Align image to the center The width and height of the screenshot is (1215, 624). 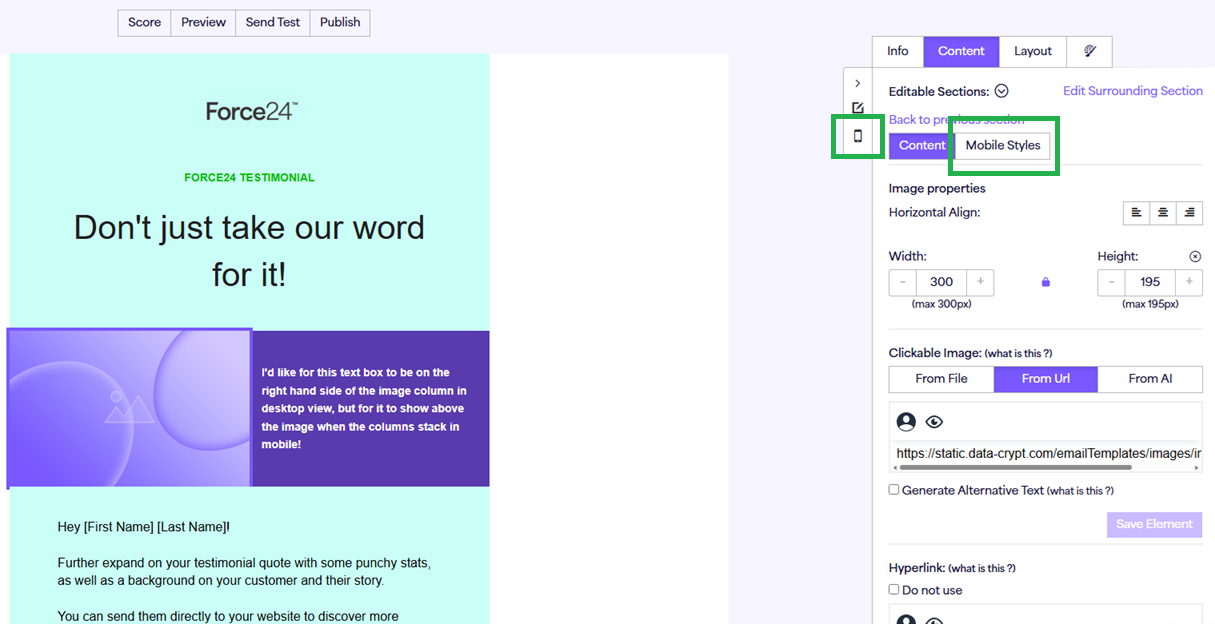click(x=1163, y=212)
